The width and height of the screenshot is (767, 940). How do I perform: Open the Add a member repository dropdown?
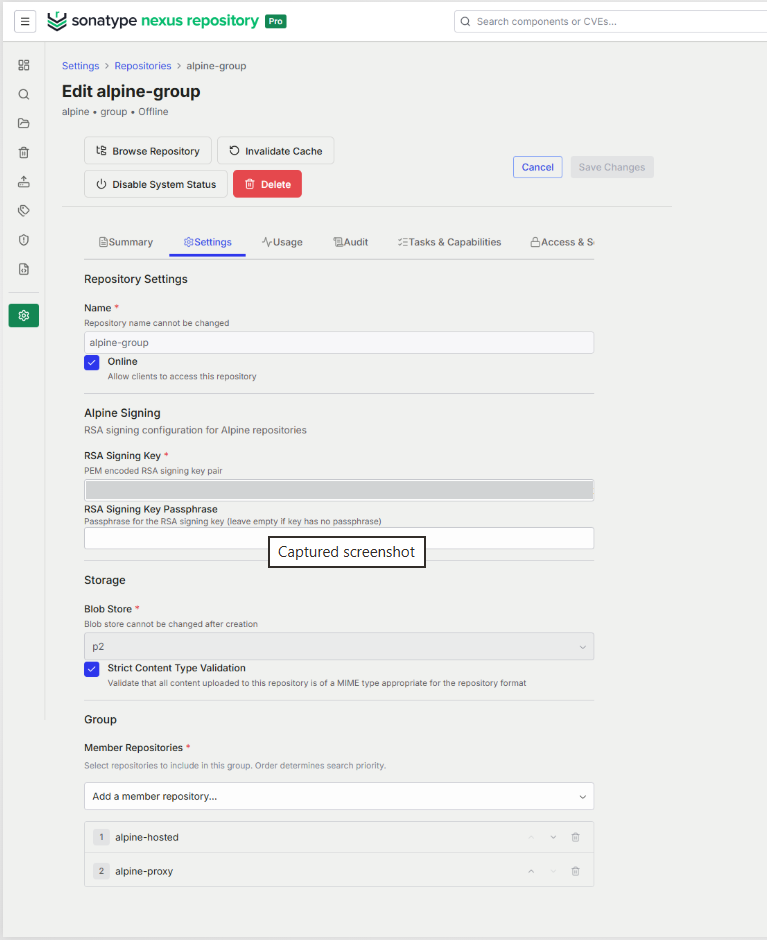pyautogui.click(x=339, y=796)
